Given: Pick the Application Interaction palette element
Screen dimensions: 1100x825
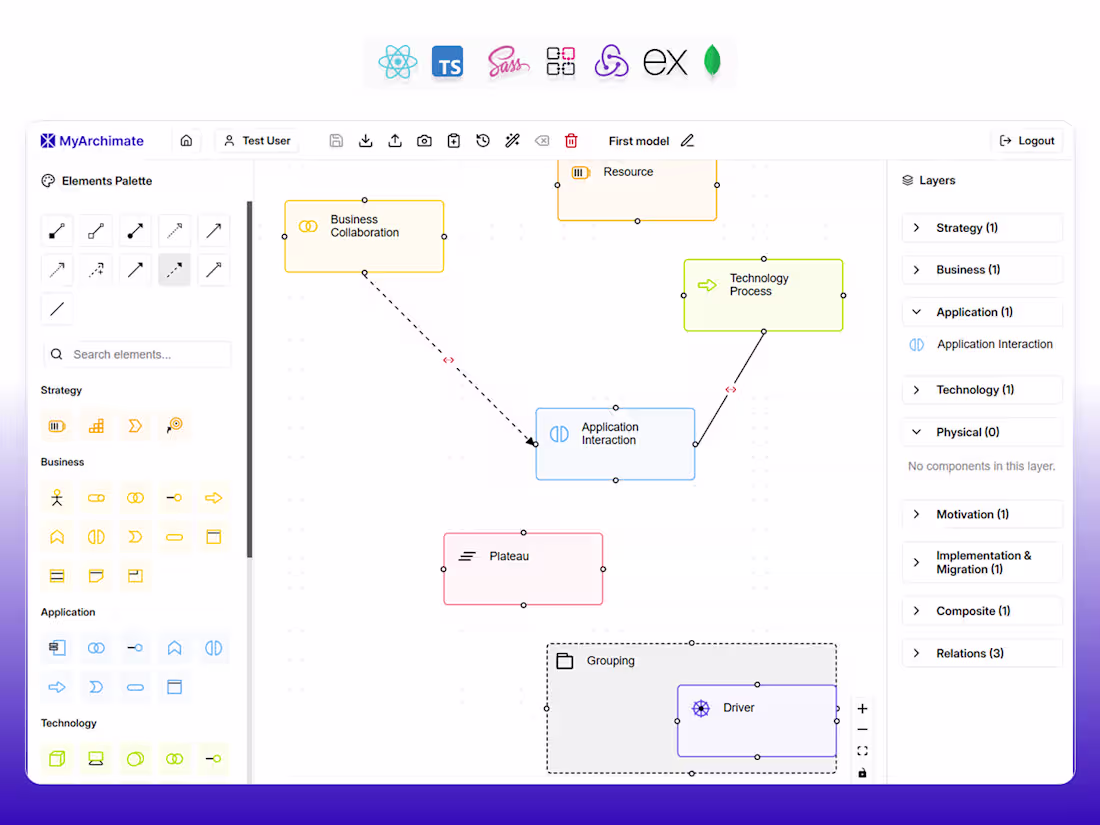Looking at the screenshot, I should pyautogui.click(x=213, y=648).
